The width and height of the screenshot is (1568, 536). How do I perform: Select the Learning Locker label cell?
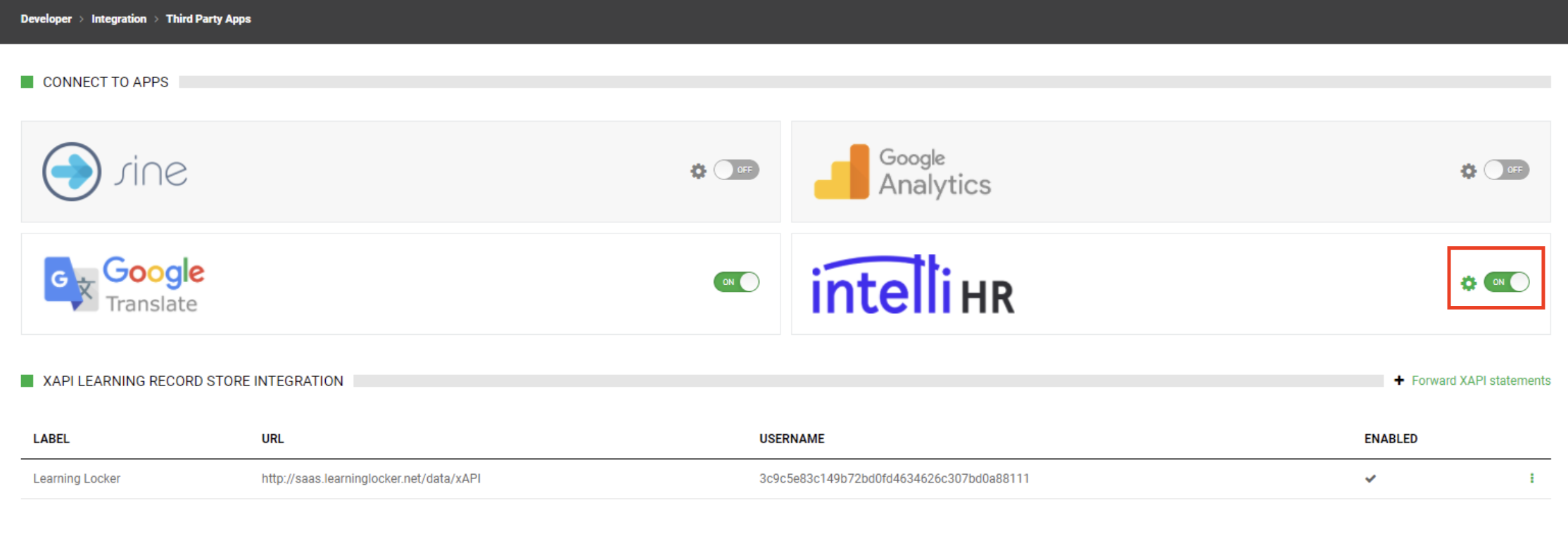(77, 478)
